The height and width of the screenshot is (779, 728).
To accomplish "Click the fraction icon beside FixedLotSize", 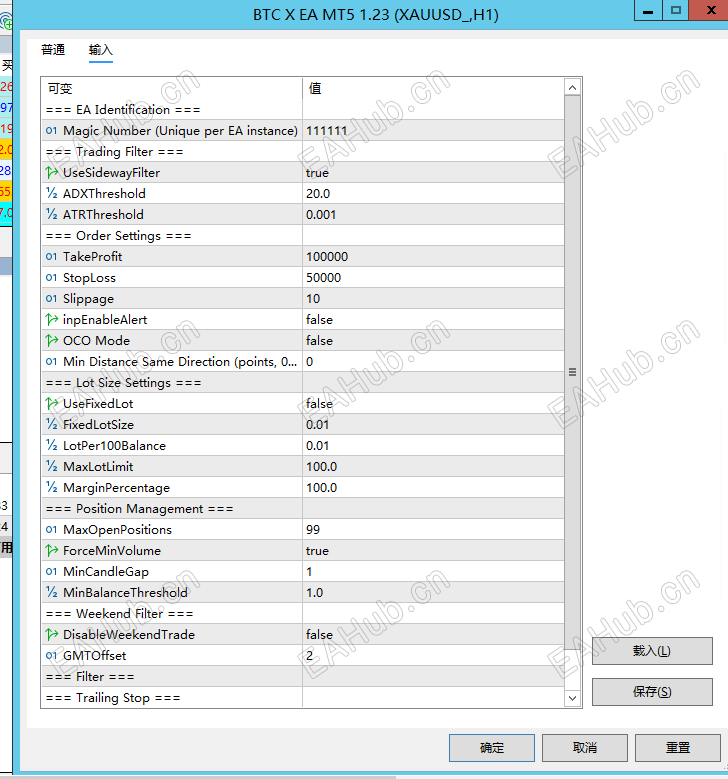I will (x=51, y=425).
